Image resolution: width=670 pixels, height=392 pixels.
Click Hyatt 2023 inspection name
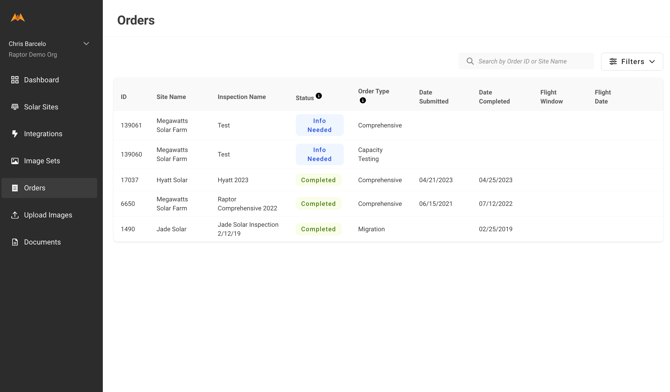233,180
